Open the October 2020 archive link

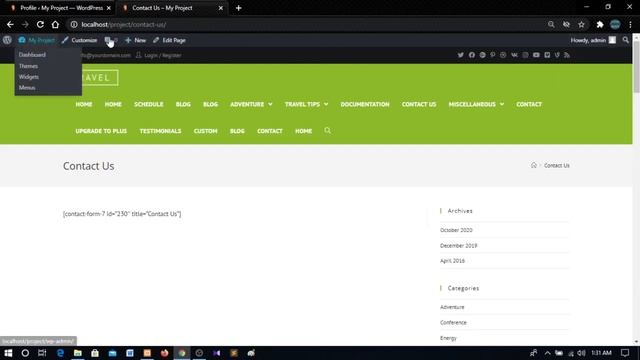[x=456, y=230]
